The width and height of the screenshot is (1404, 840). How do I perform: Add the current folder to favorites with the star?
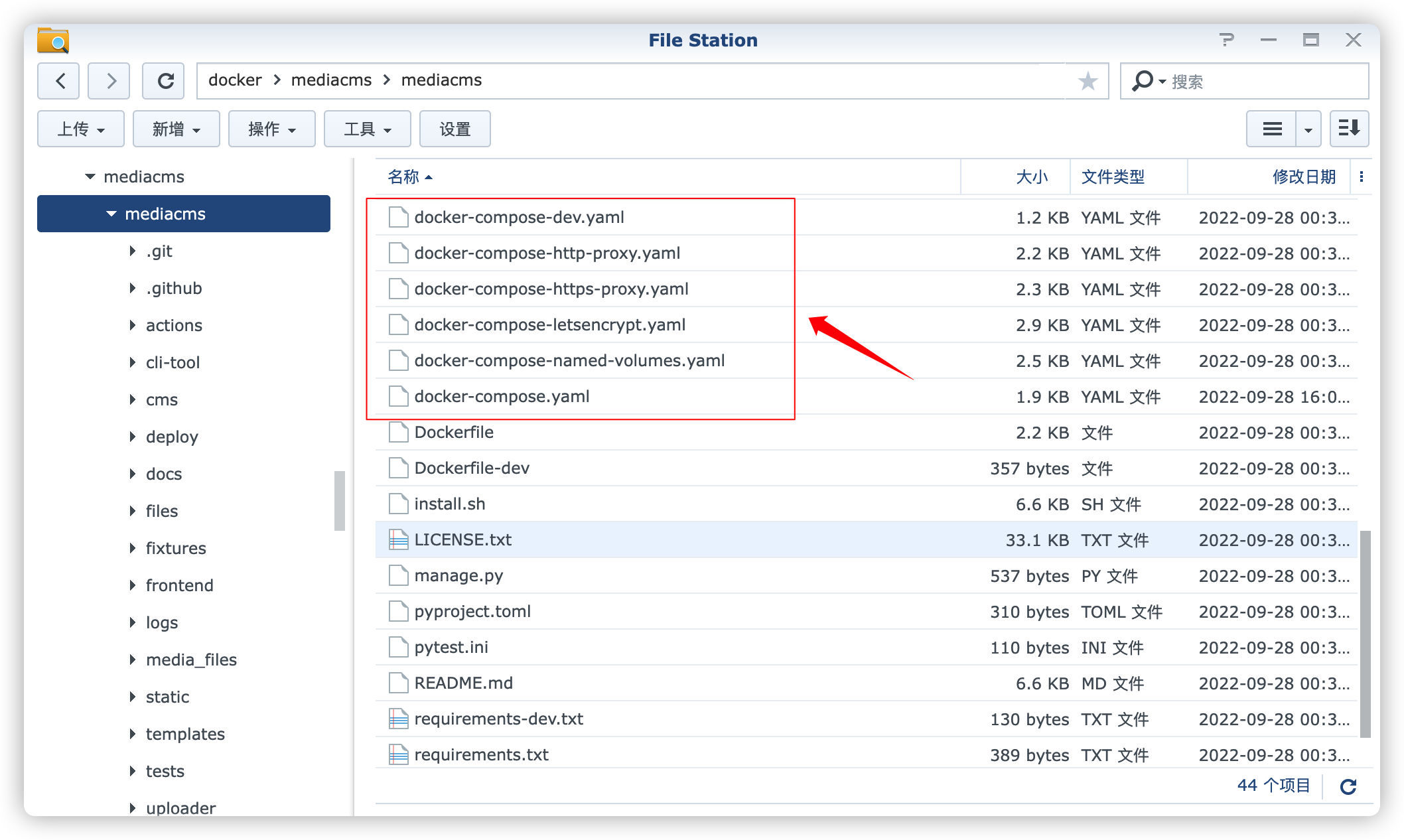1088,81
